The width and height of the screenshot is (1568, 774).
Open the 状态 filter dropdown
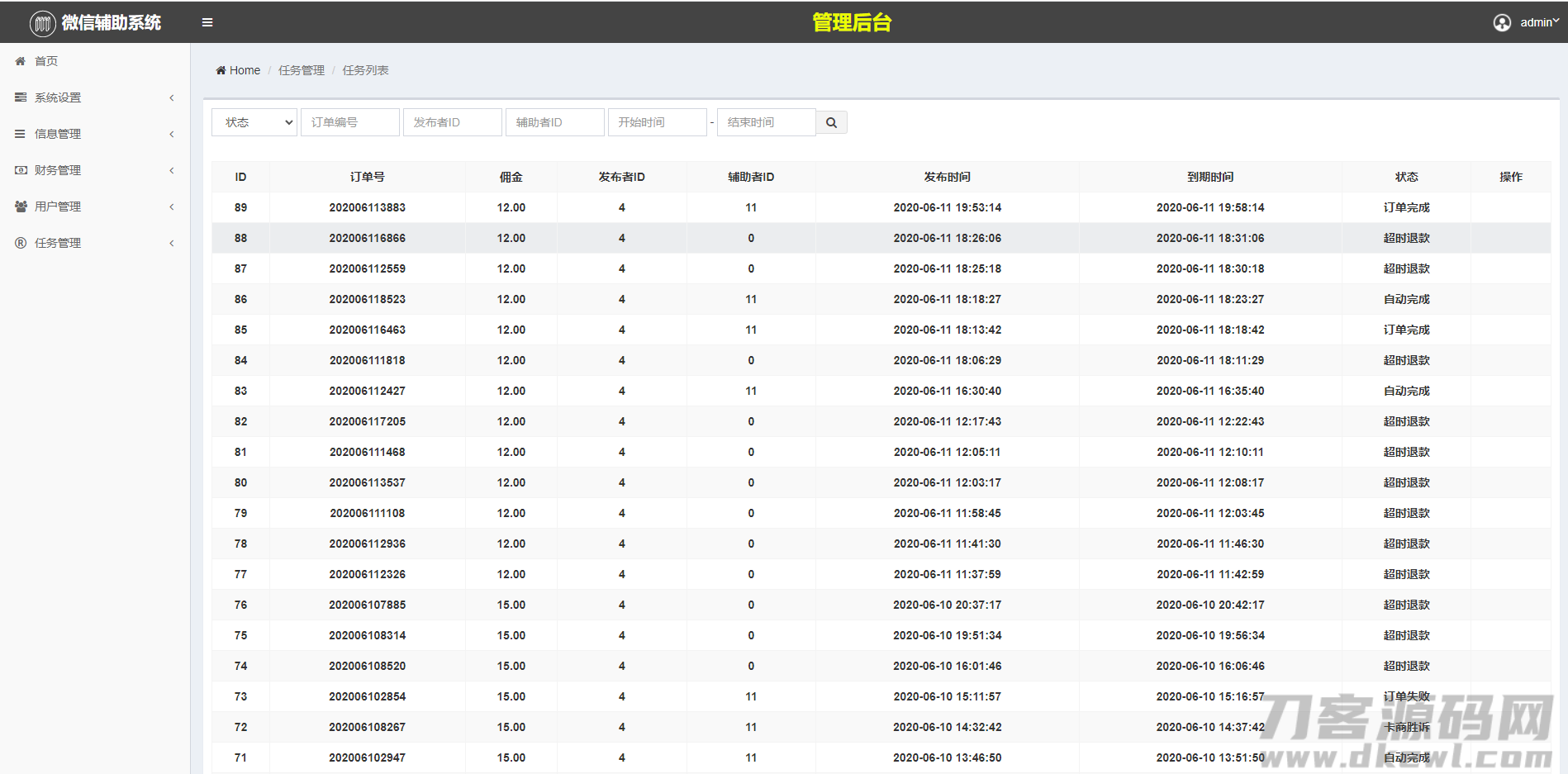254,122
